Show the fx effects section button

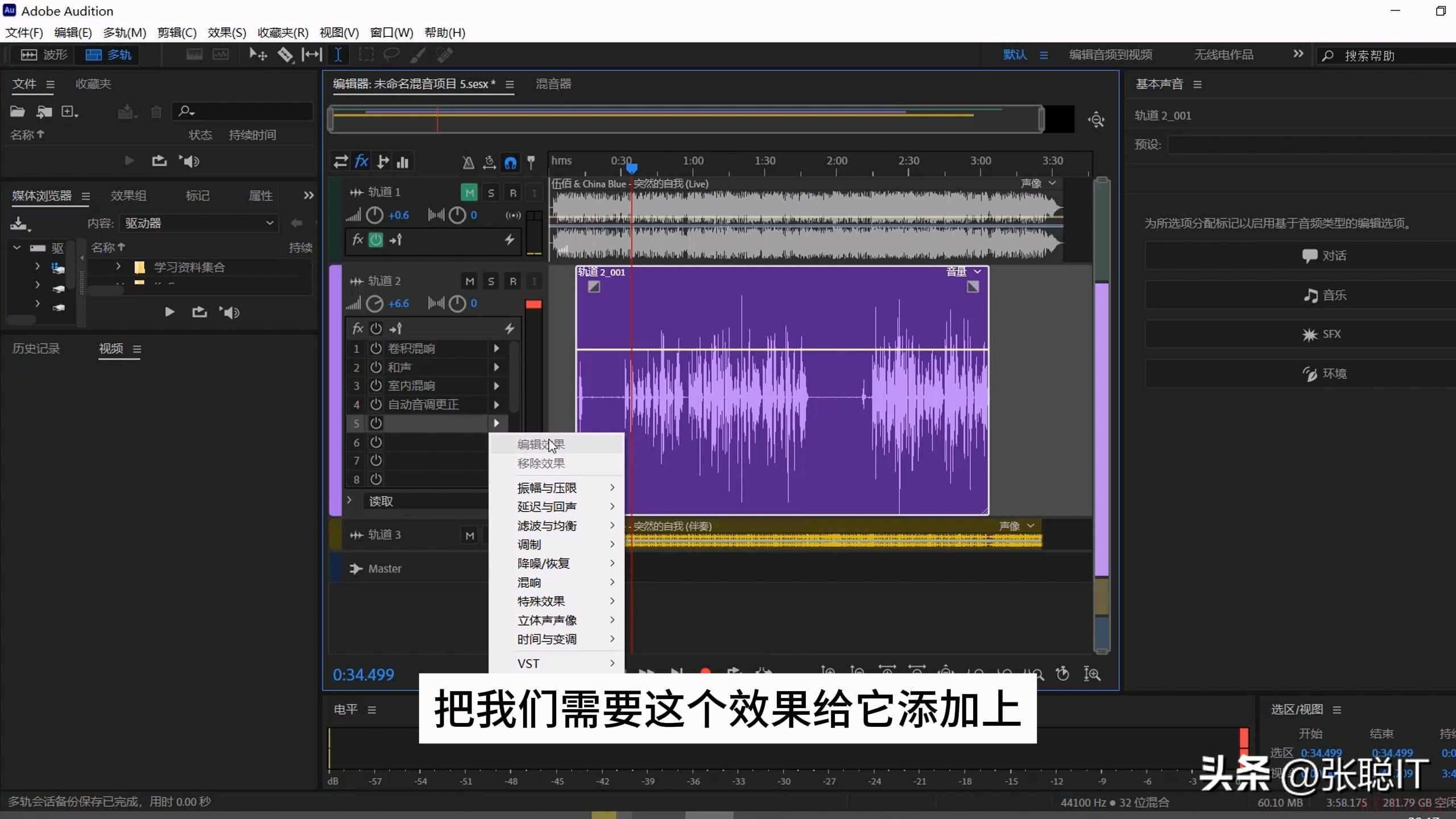pos(362,162)
